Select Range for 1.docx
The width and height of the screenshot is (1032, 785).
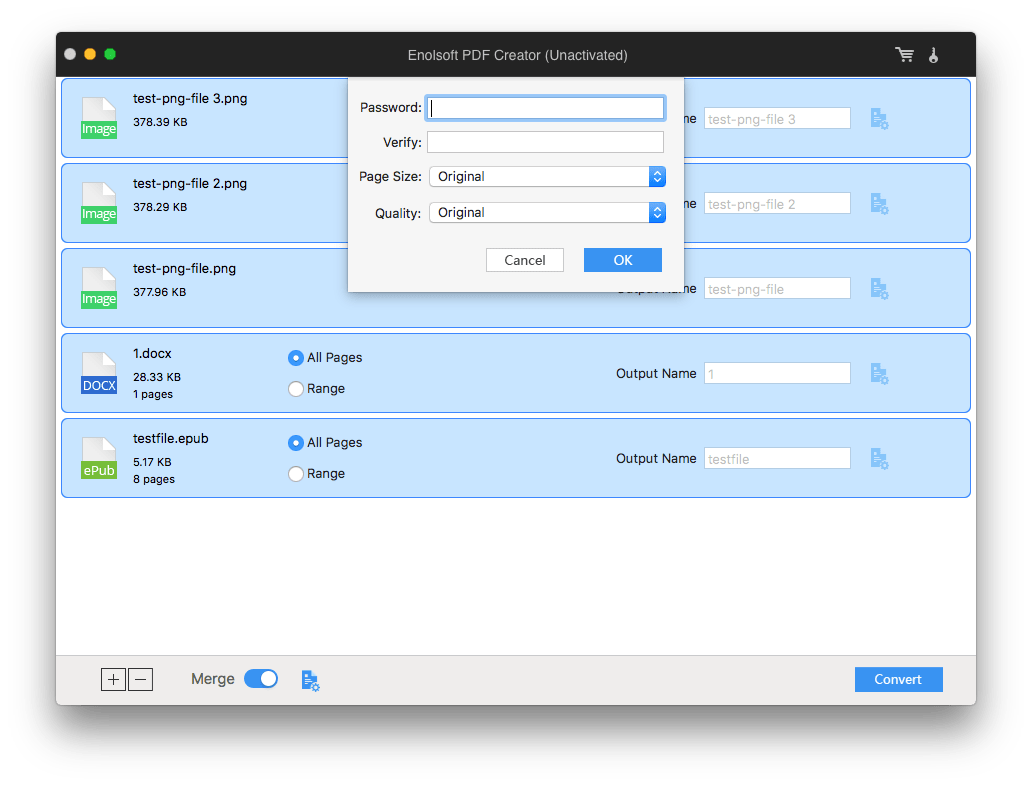coord(317,389)
